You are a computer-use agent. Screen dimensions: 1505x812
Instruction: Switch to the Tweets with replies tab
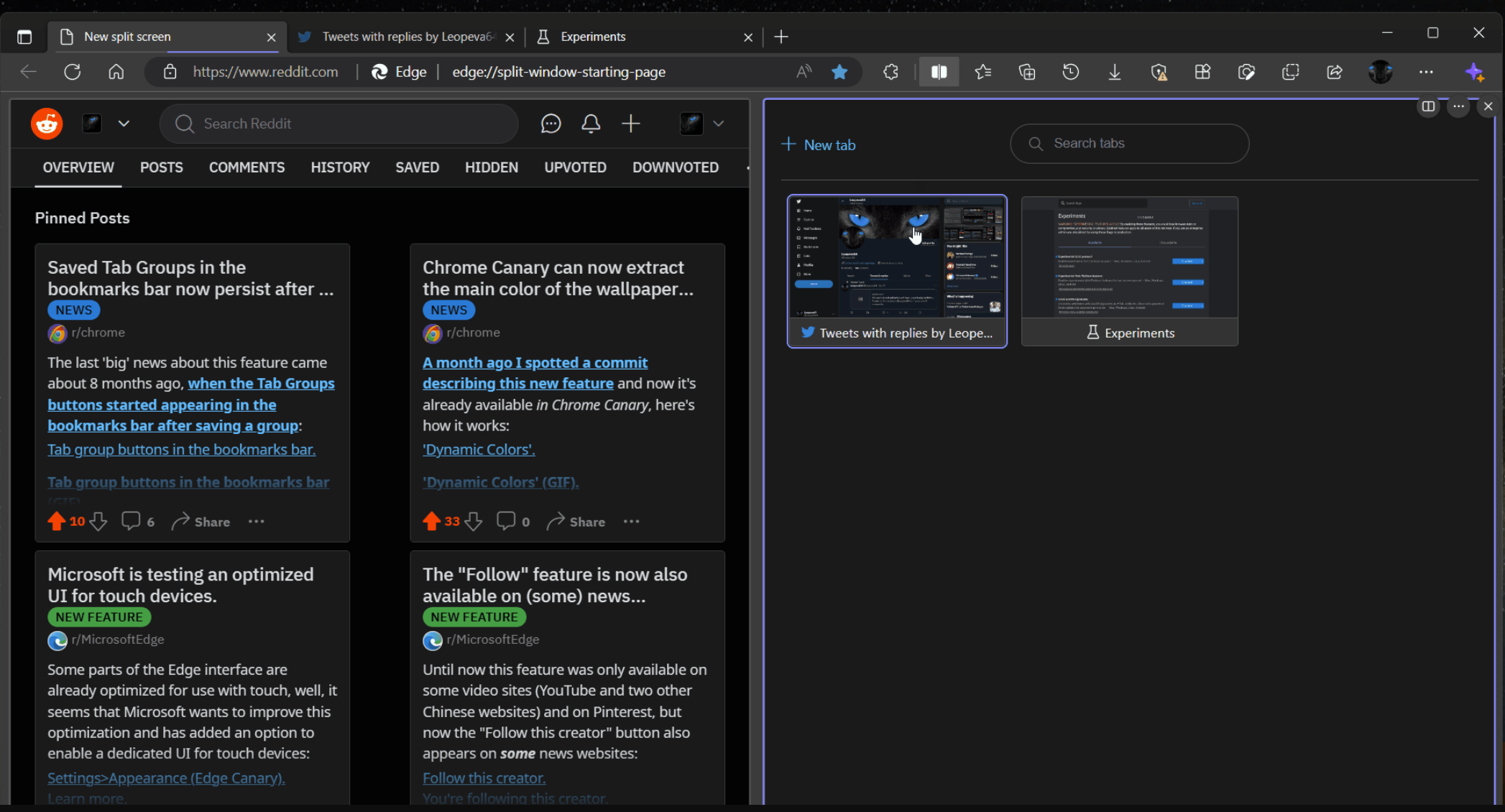coord(407,37)
